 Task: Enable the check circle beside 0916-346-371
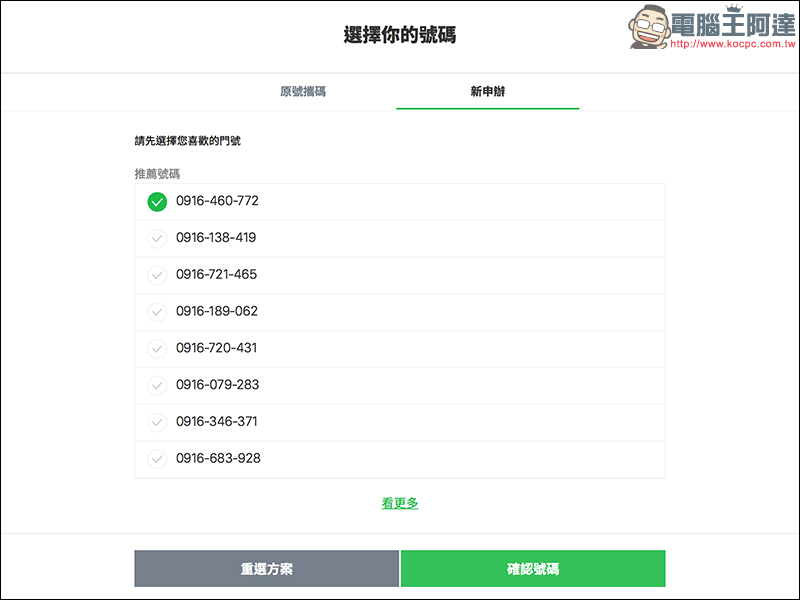157,422
